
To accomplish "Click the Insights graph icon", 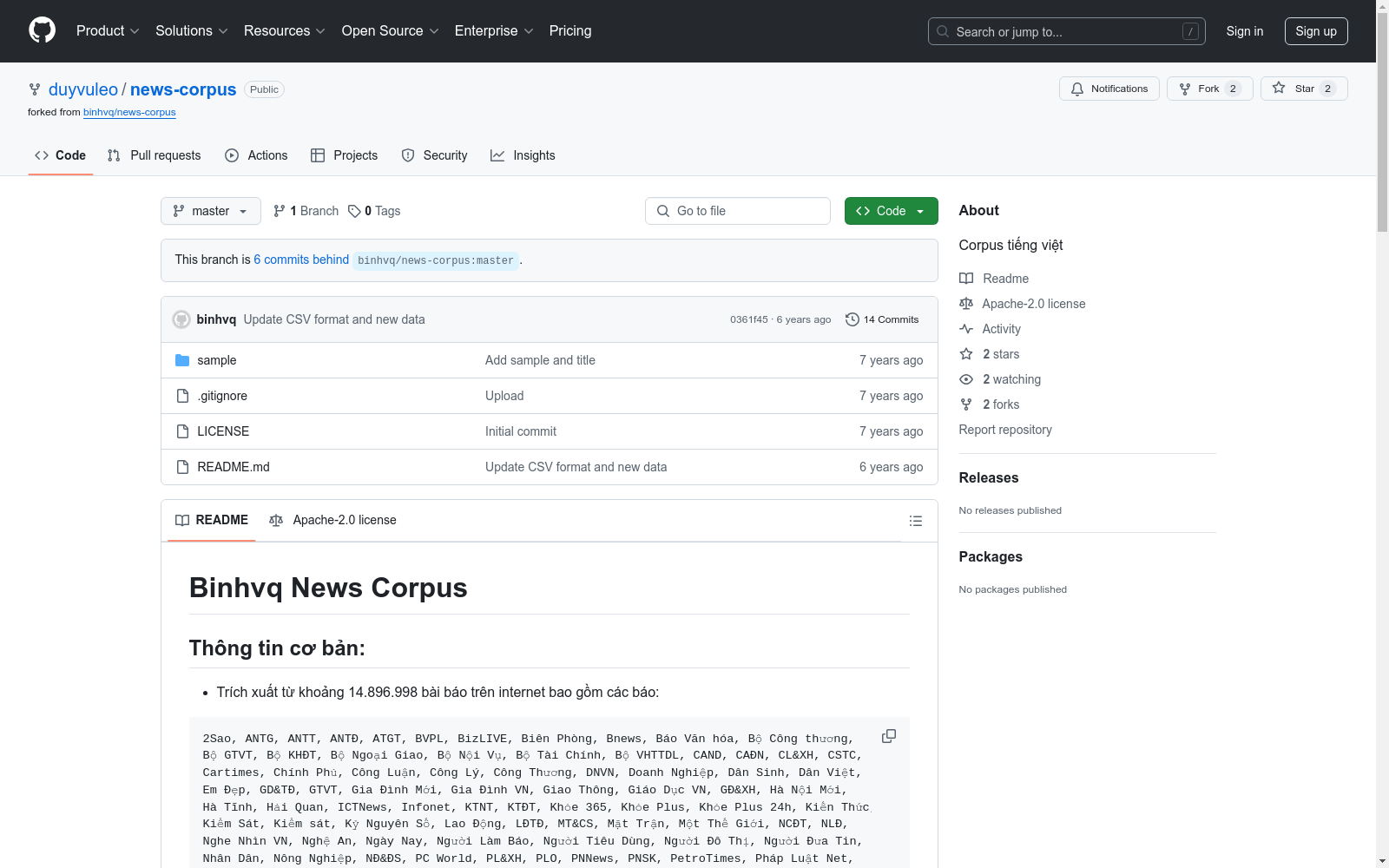I will click(x=497, y=155).
